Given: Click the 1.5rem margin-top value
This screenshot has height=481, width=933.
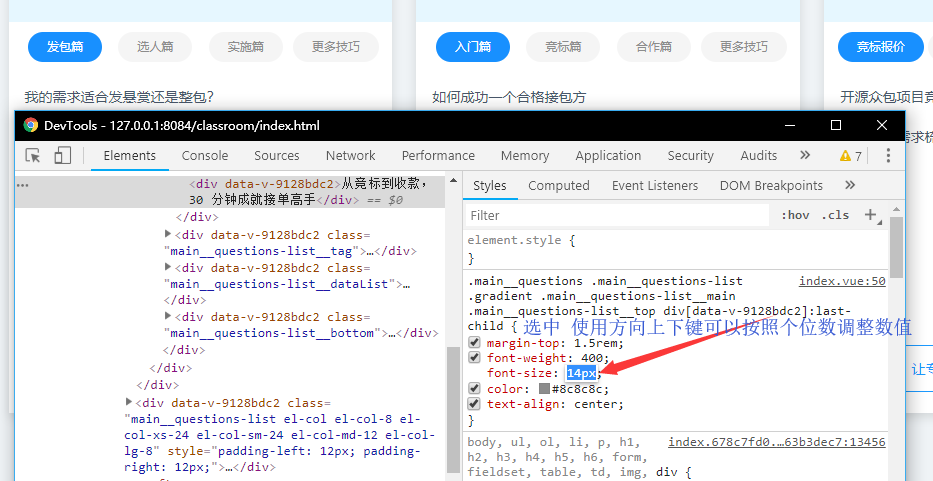Looking at the screenshot, I should coord(597,343).
